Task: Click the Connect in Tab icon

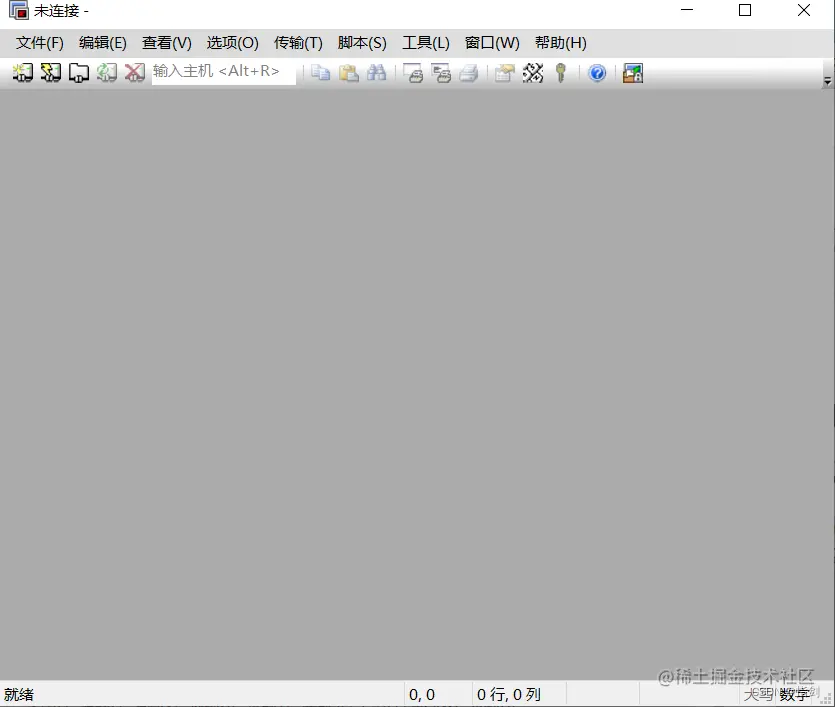Action: click(x=79, y=72)
